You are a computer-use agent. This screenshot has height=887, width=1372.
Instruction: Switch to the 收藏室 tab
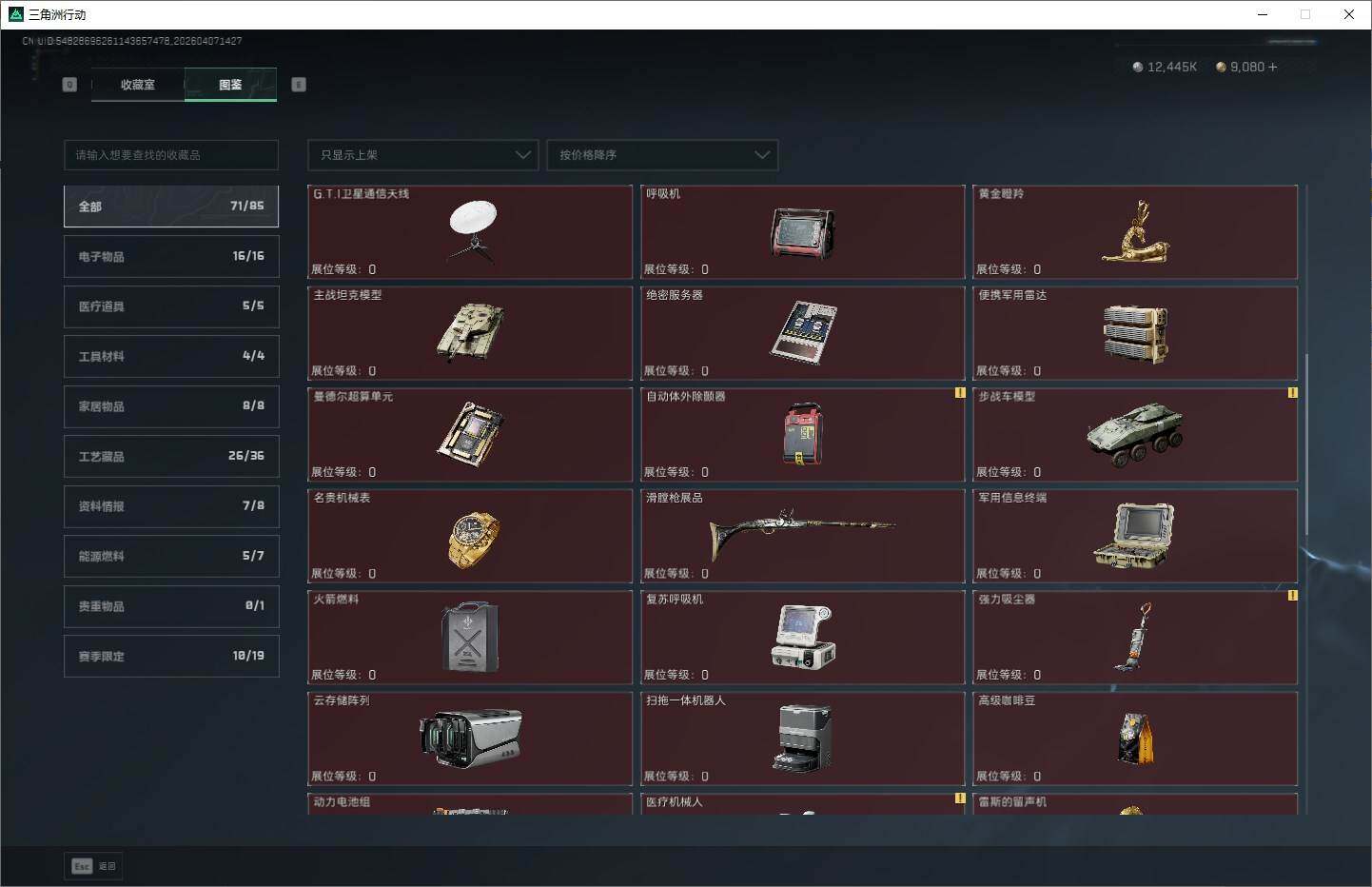[x=138, y=85]
